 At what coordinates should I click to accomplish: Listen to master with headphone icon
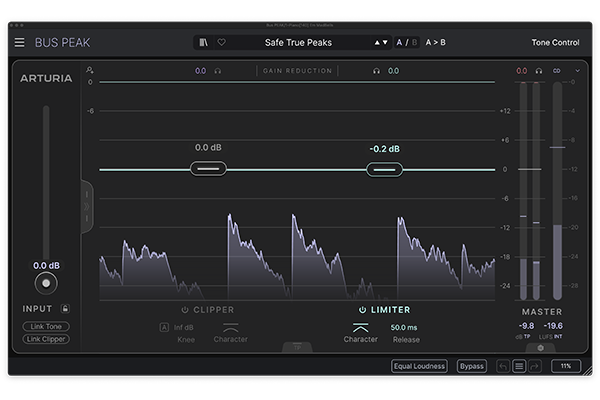click(x=539, y=71)
